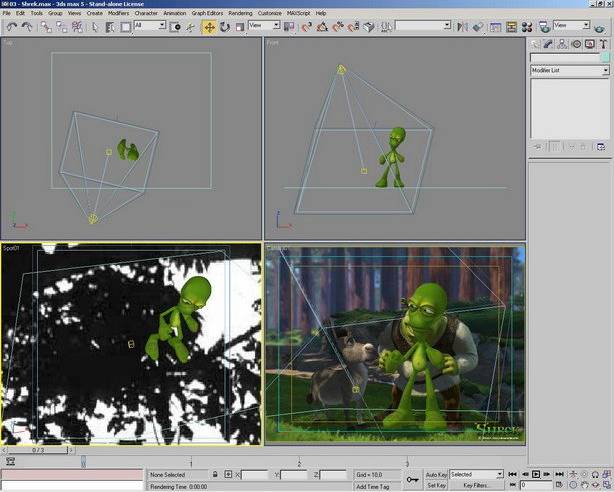
Task: Select the Link tool
Action: pos(47,27)
